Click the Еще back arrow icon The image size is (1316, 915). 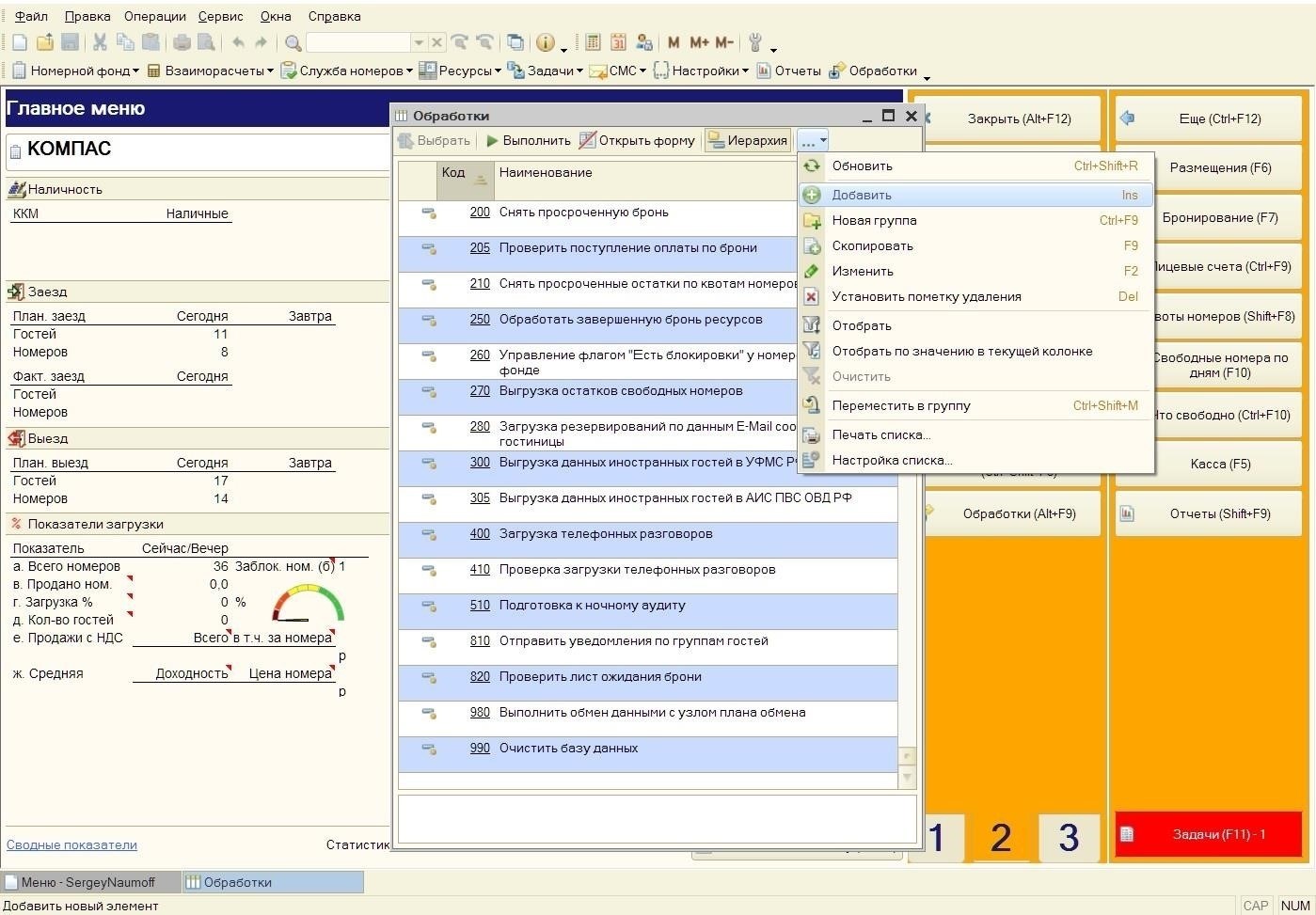click(x=1127, y=118)
